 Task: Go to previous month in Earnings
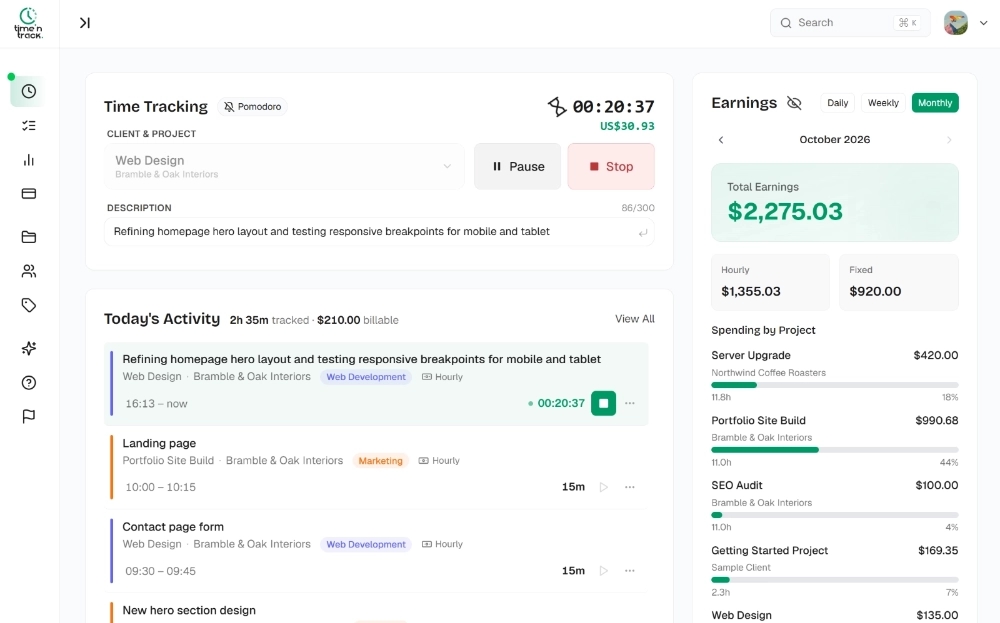[721, 140]
